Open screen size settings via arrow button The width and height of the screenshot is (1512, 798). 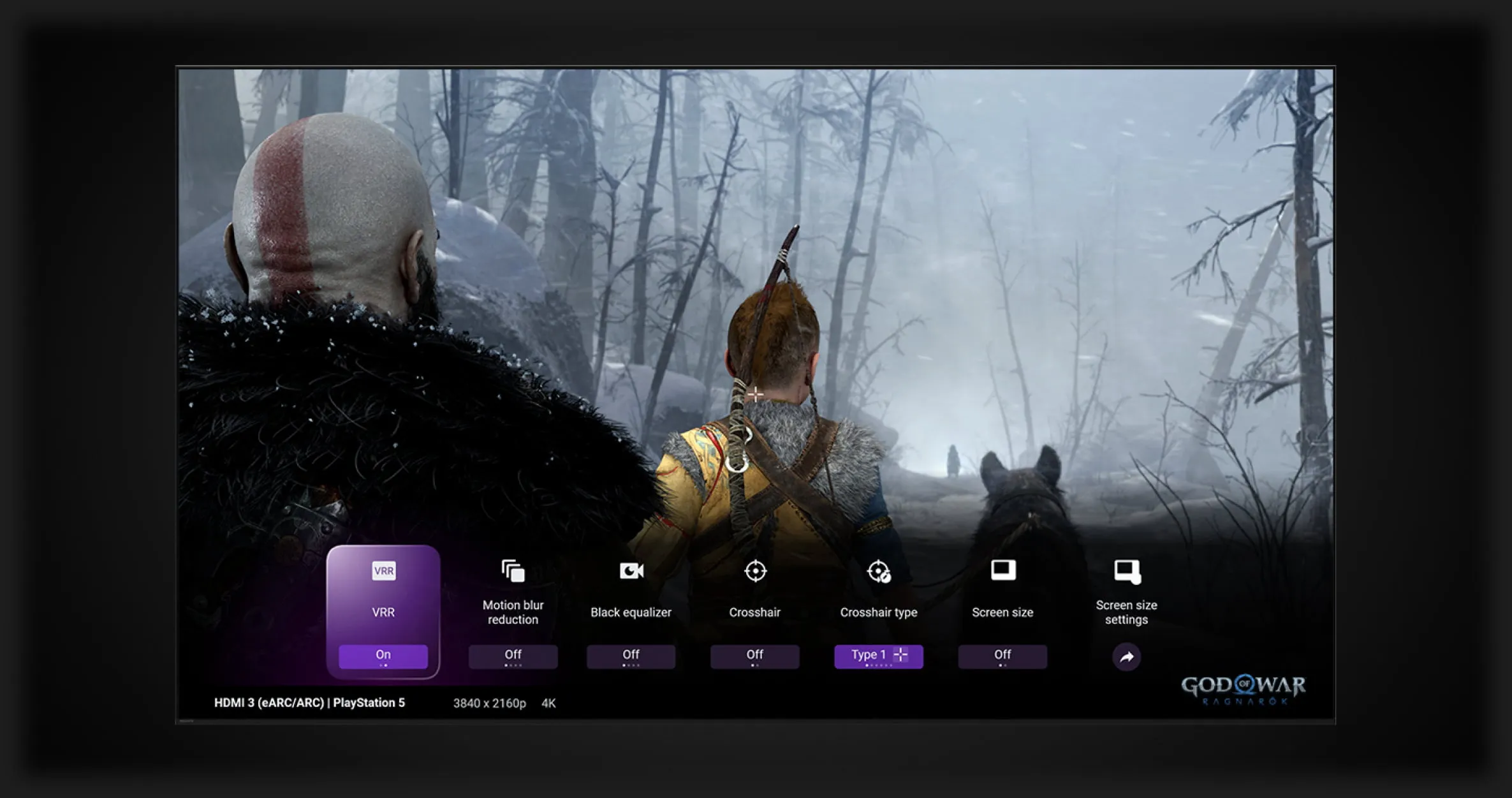1127,656
